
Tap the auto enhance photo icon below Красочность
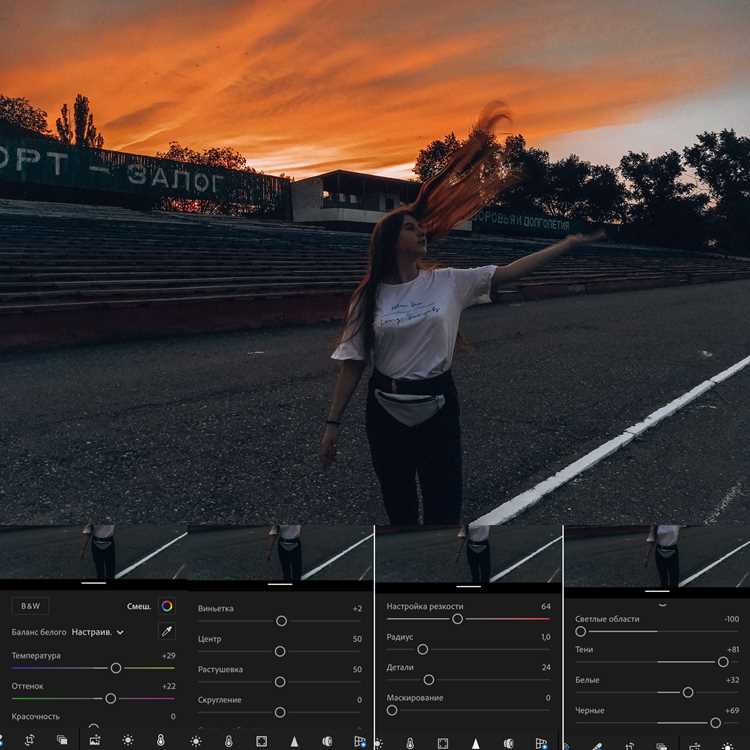[x=95, y=740]
